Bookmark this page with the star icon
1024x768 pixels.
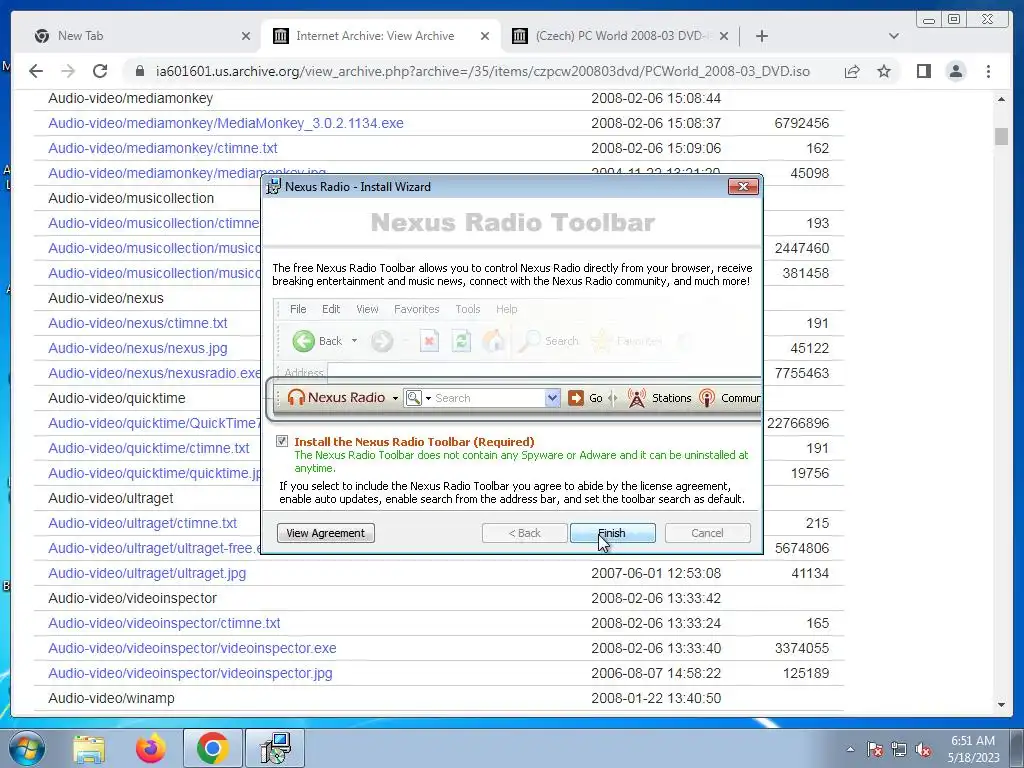click(x=884, y=71)
